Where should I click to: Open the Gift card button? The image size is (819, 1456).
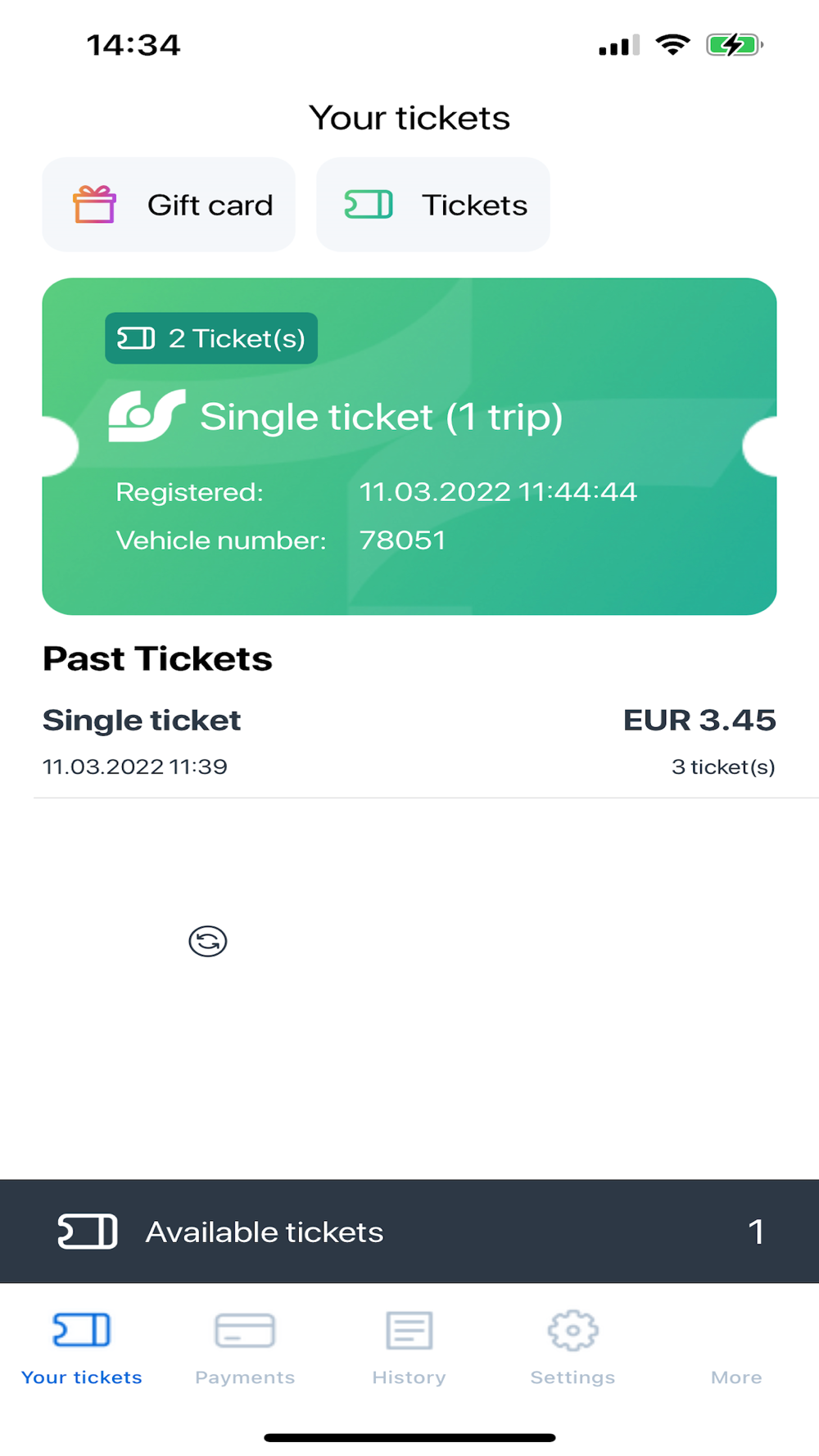pos(169,205)
